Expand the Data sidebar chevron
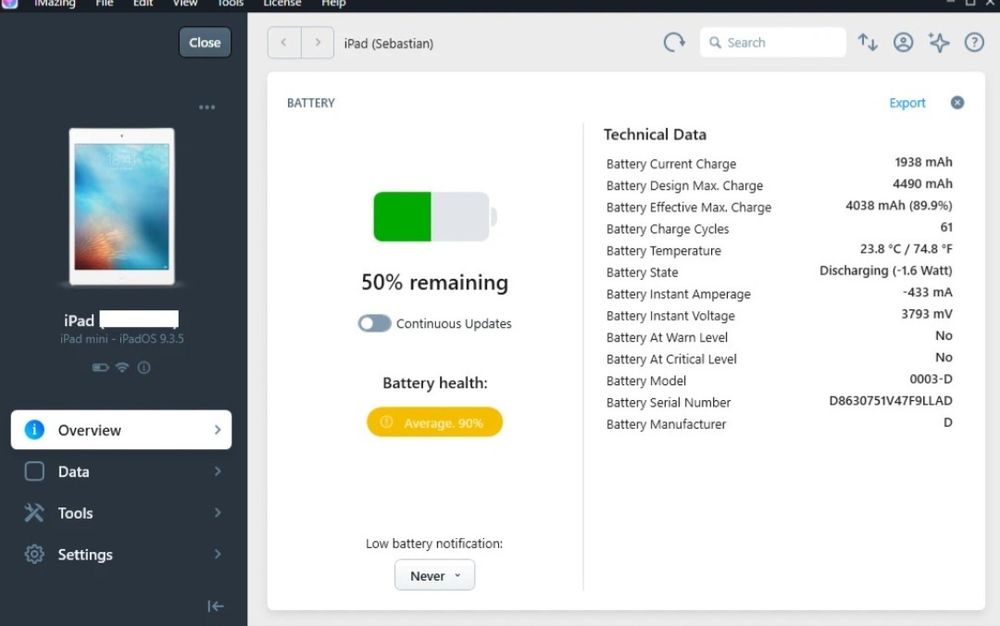1000x626 pixels. pos(217,471)
